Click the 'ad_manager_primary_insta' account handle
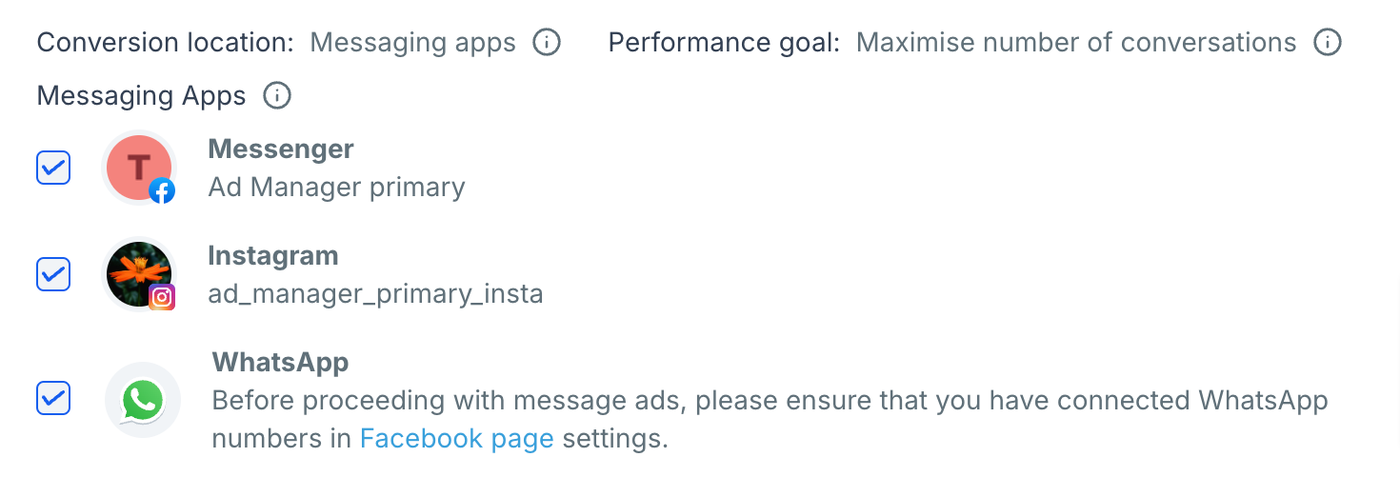 375,294
